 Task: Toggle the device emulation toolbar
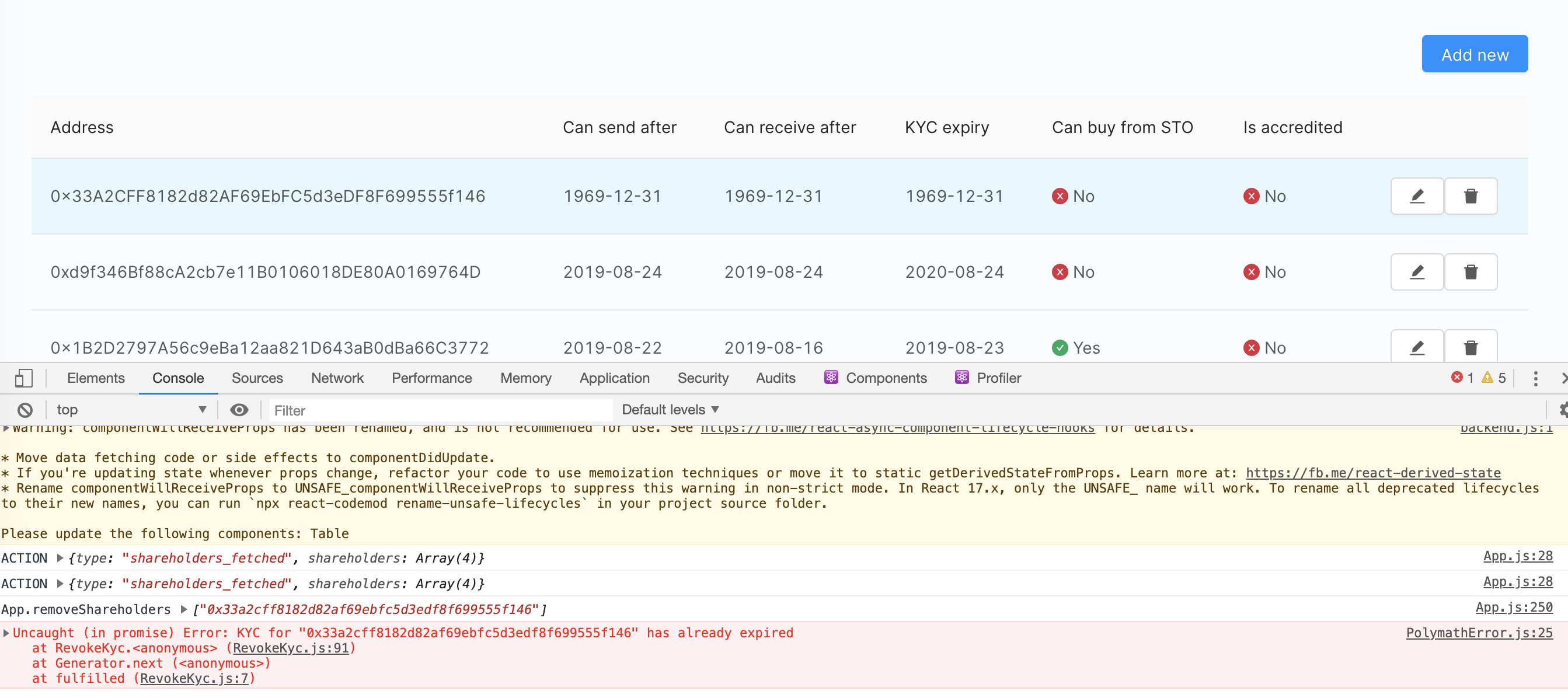(x=24, y=378)
